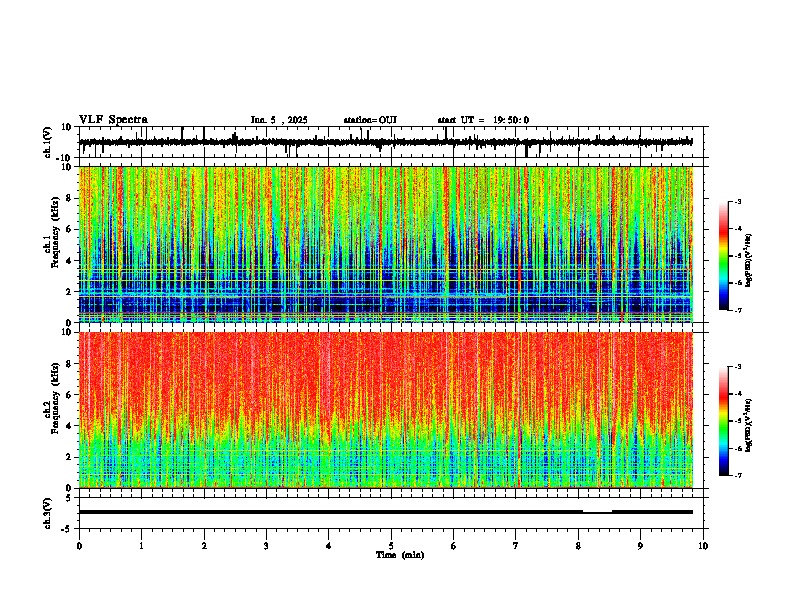
Task: Click the '-4' label of ch.2 color bar
Action: (x=737, y=394)
